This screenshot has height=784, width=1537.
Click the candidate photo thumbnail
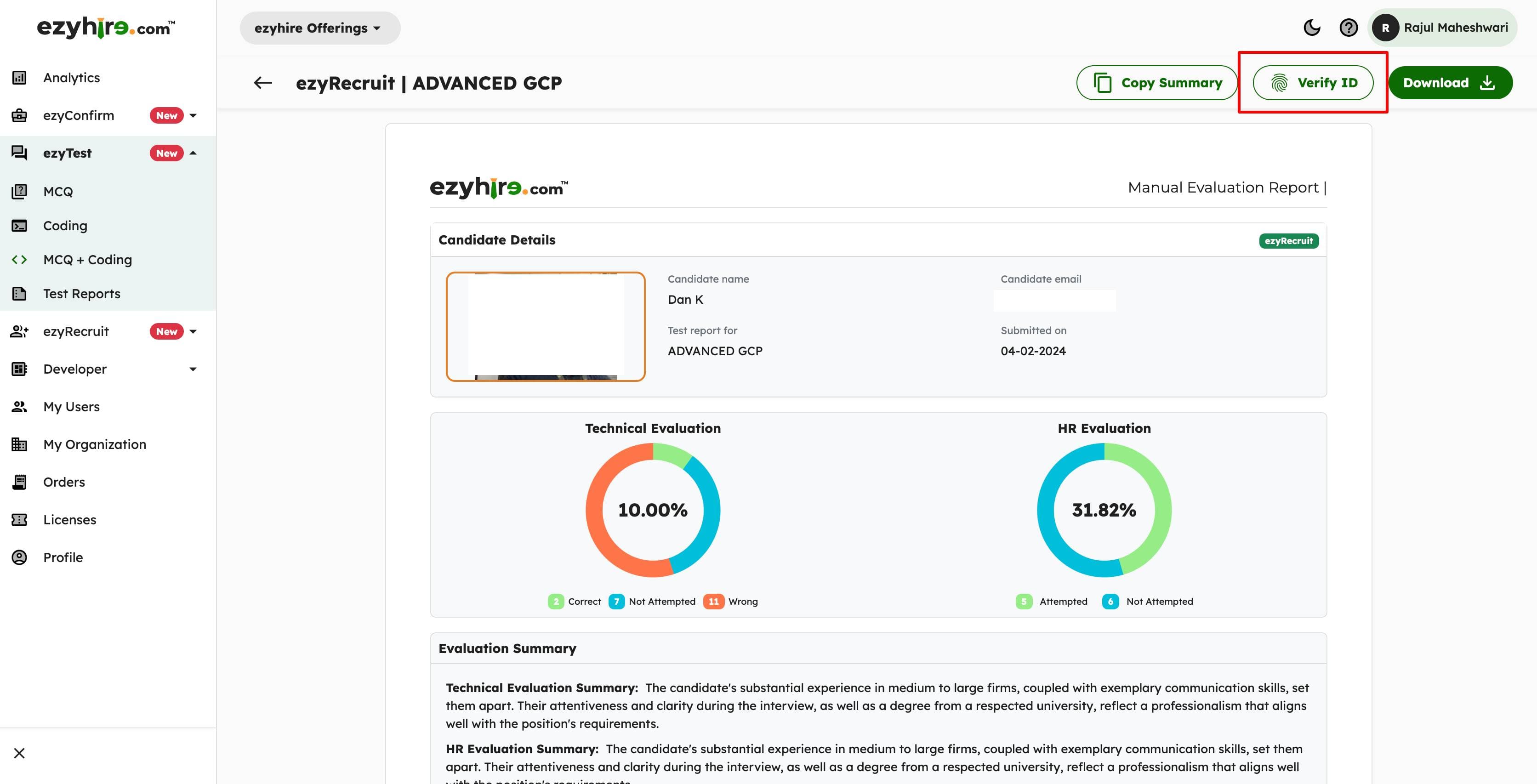tap(545, 326)
